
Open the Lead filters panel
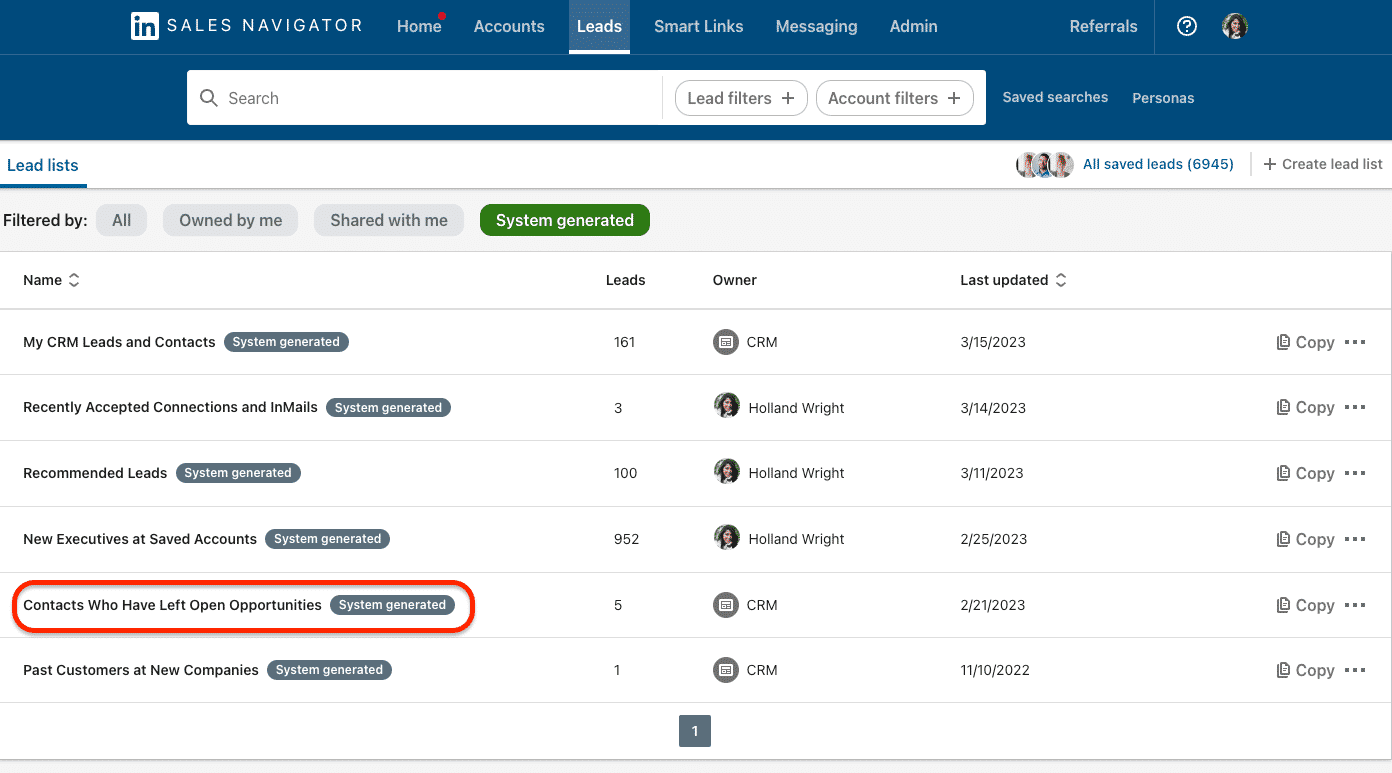pyautogui.click(x=741, y=98)
